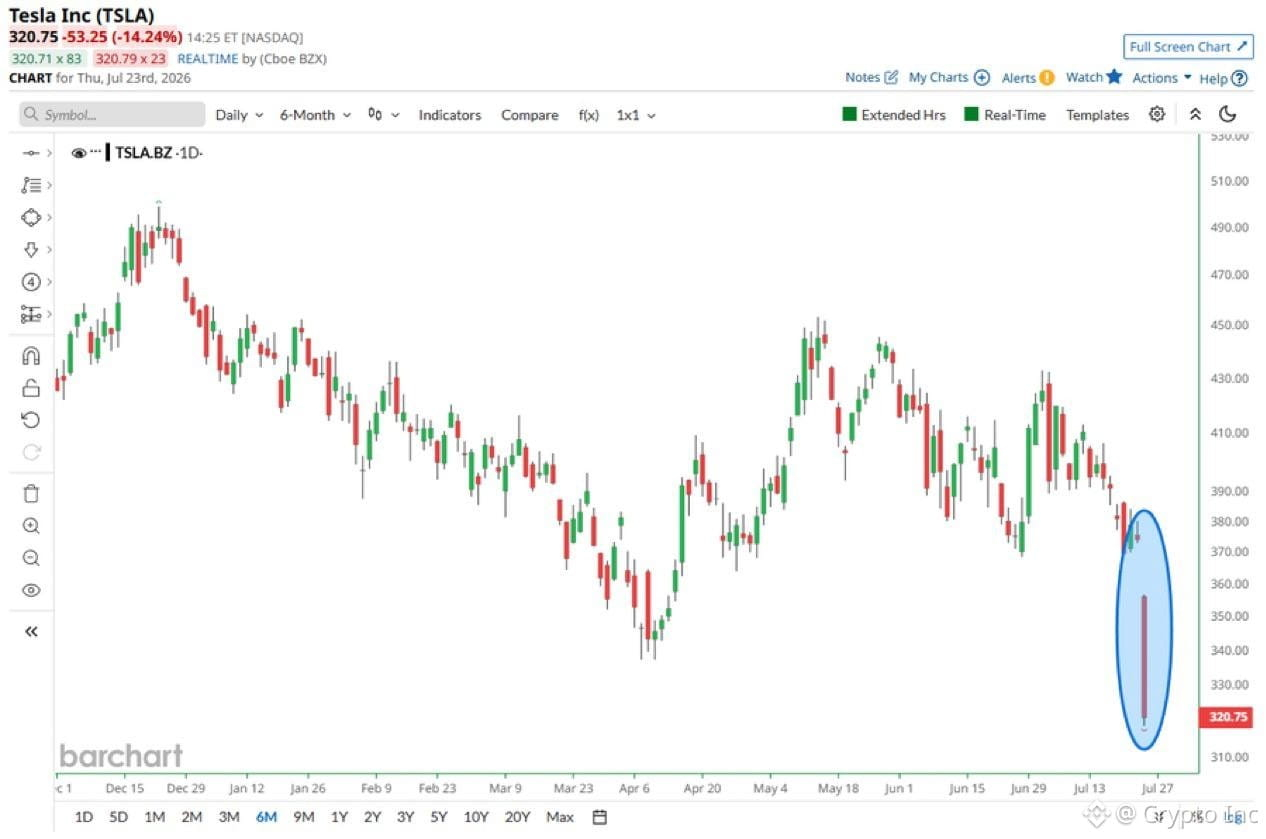
Task: Open the Indicators menu
Action: [450, 115]
